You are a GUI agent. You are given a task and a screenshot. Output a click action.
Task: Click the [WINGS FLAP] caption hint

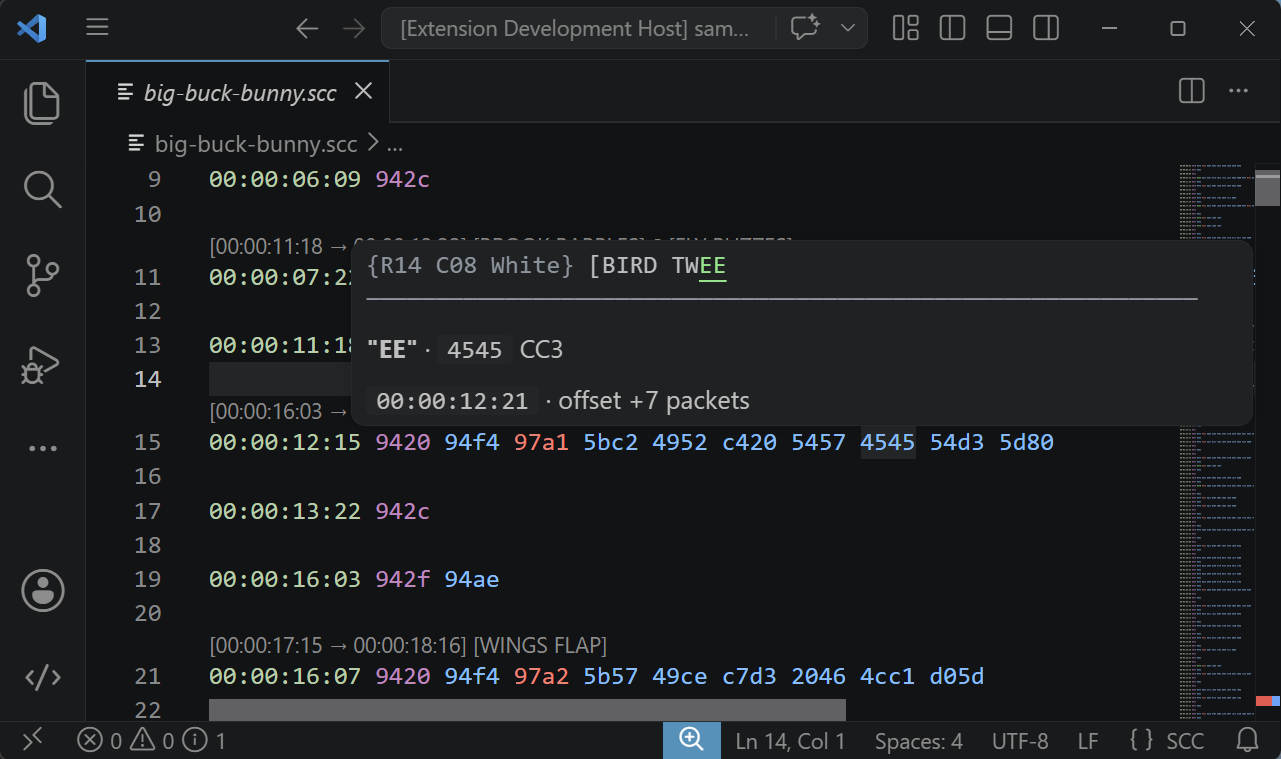click(540, 644)
